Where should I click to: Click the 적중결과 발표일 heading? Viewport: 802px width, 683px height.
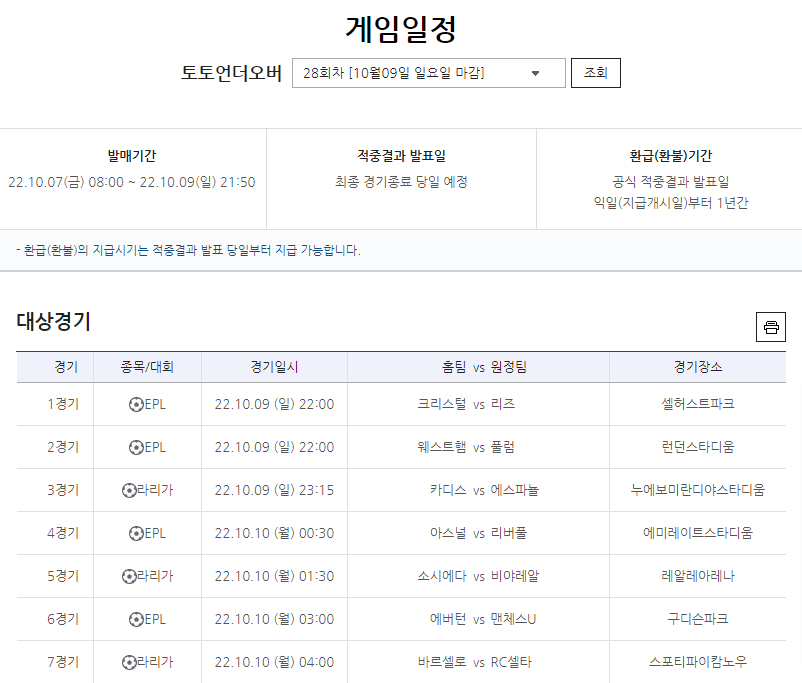(x=401, y=156)
